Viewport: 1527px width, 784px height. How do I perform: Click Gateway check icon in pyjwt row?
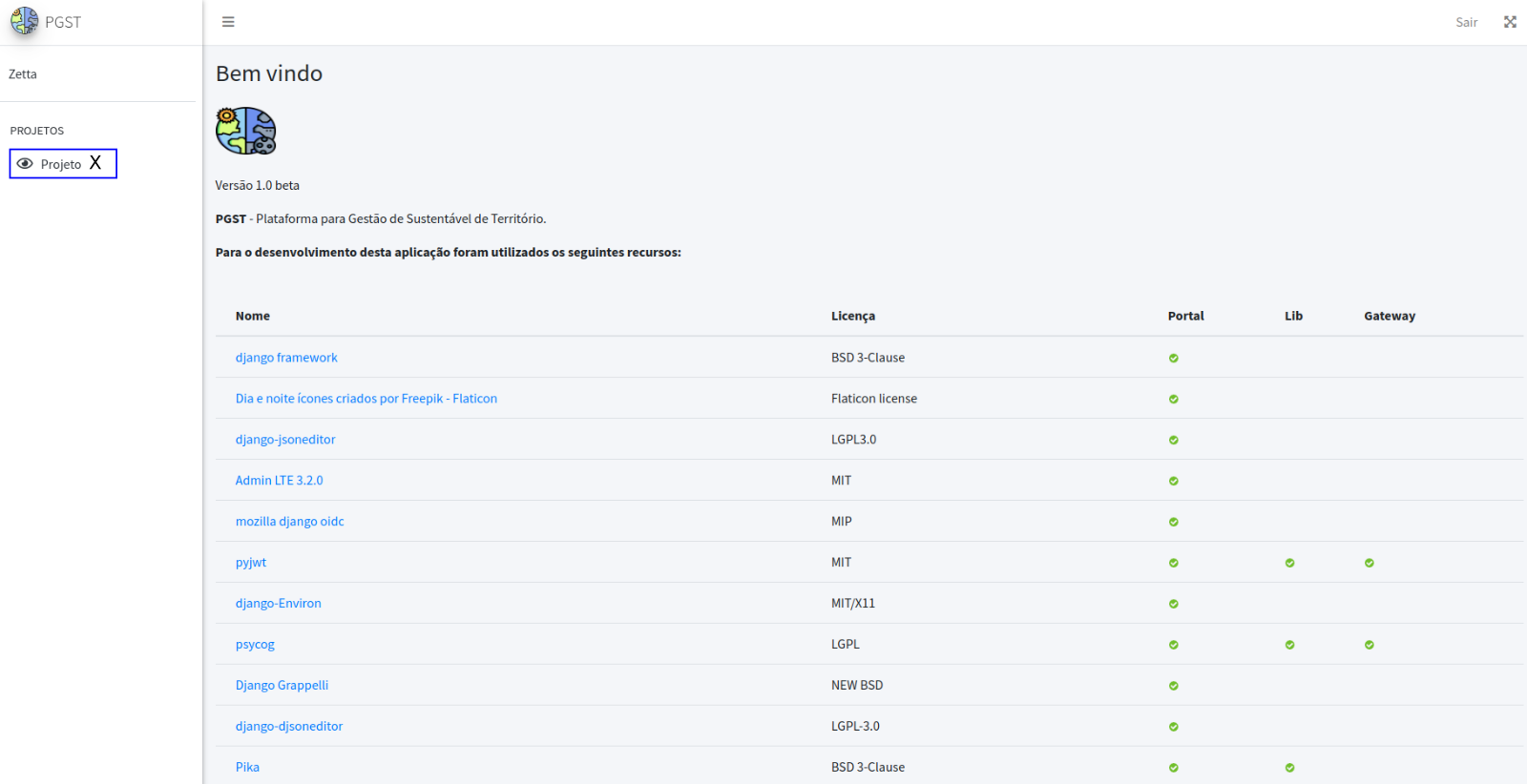tap(1369, 563)
